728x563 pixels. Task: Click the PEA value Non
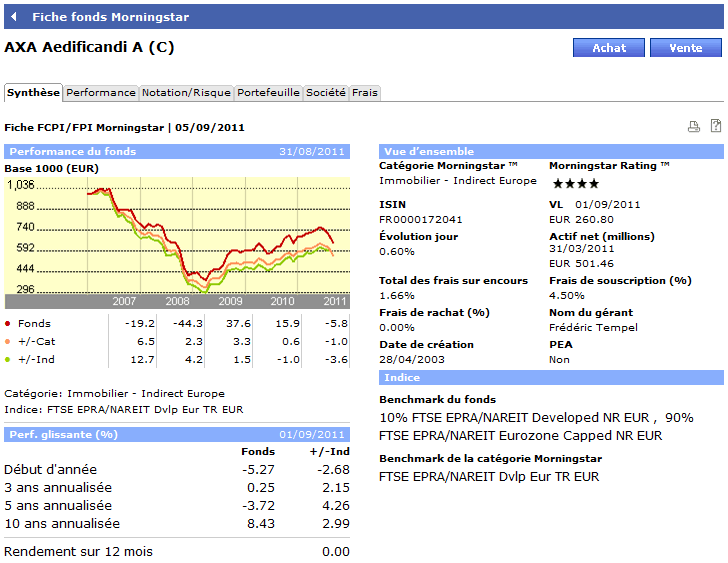point(559,360)
